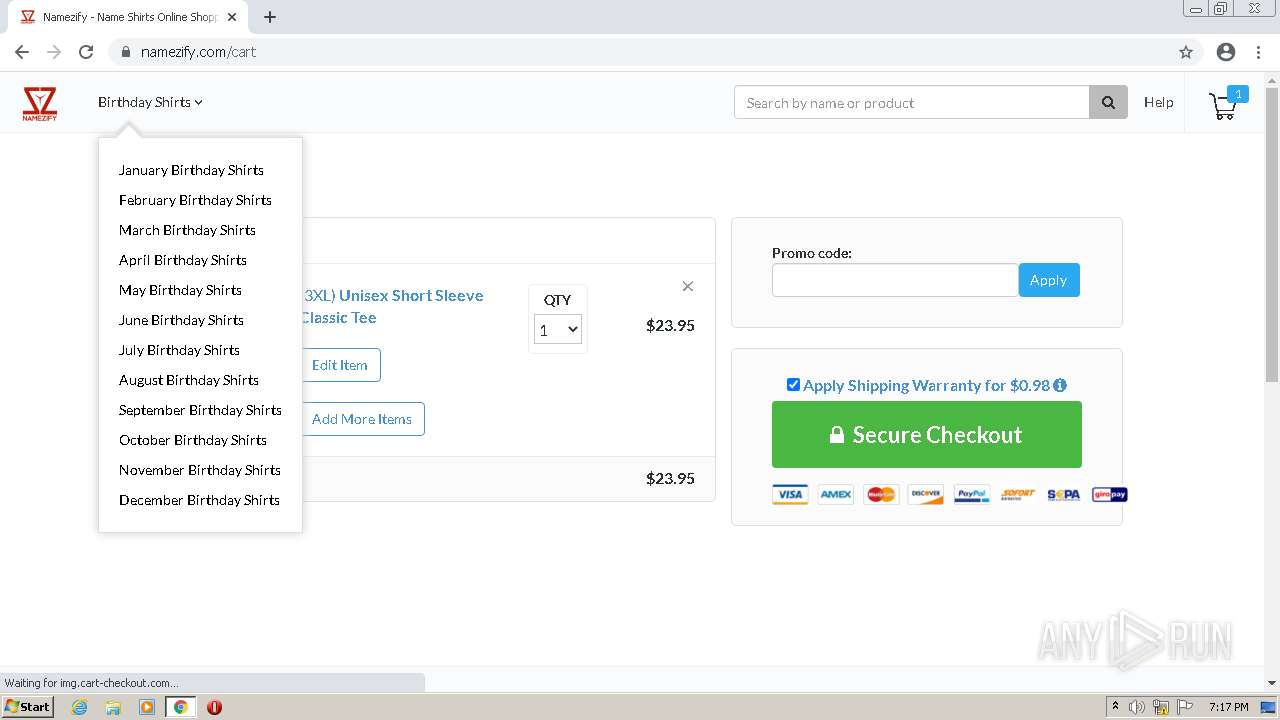This screenshot has width=1280, height=720.
Task: Click Add More Items button
Action: (x=362, y=419)
